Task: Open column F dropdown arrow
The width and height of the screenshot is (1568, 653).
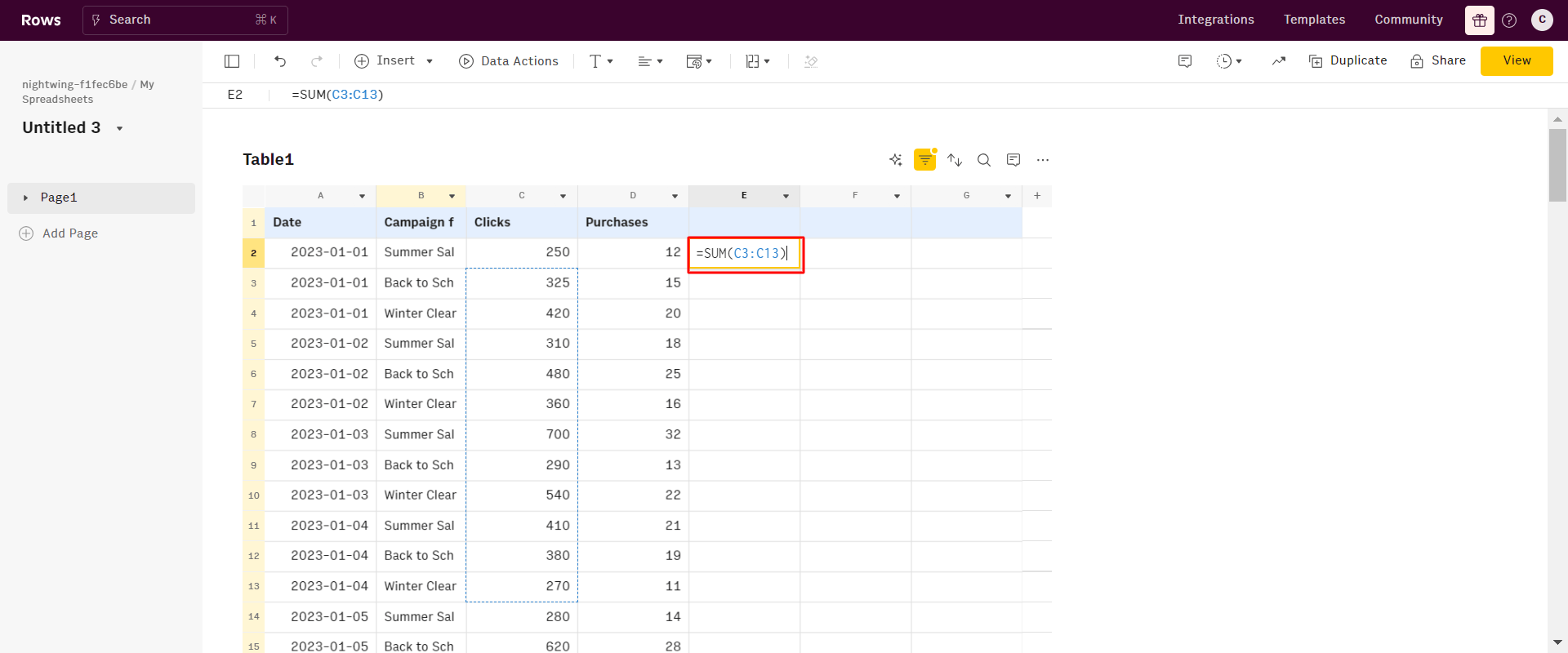Action: 897,196
